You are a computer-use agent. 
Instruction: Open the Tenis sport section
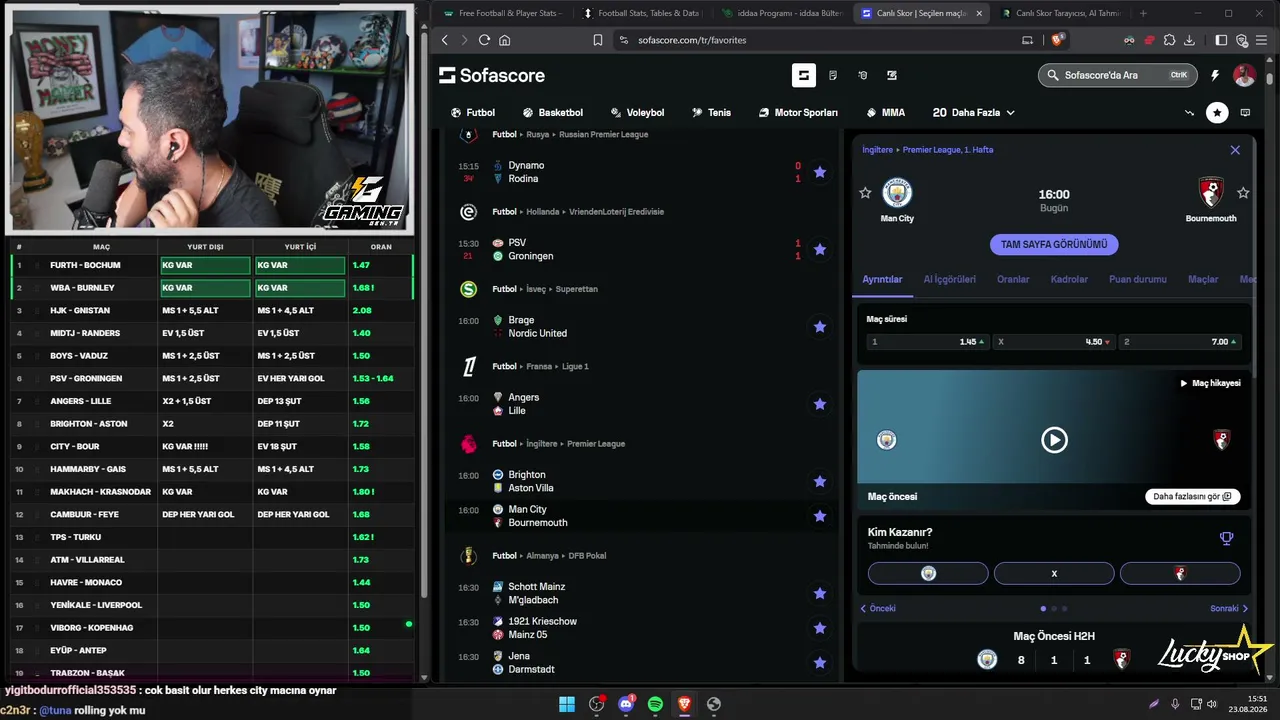point(711,113)
